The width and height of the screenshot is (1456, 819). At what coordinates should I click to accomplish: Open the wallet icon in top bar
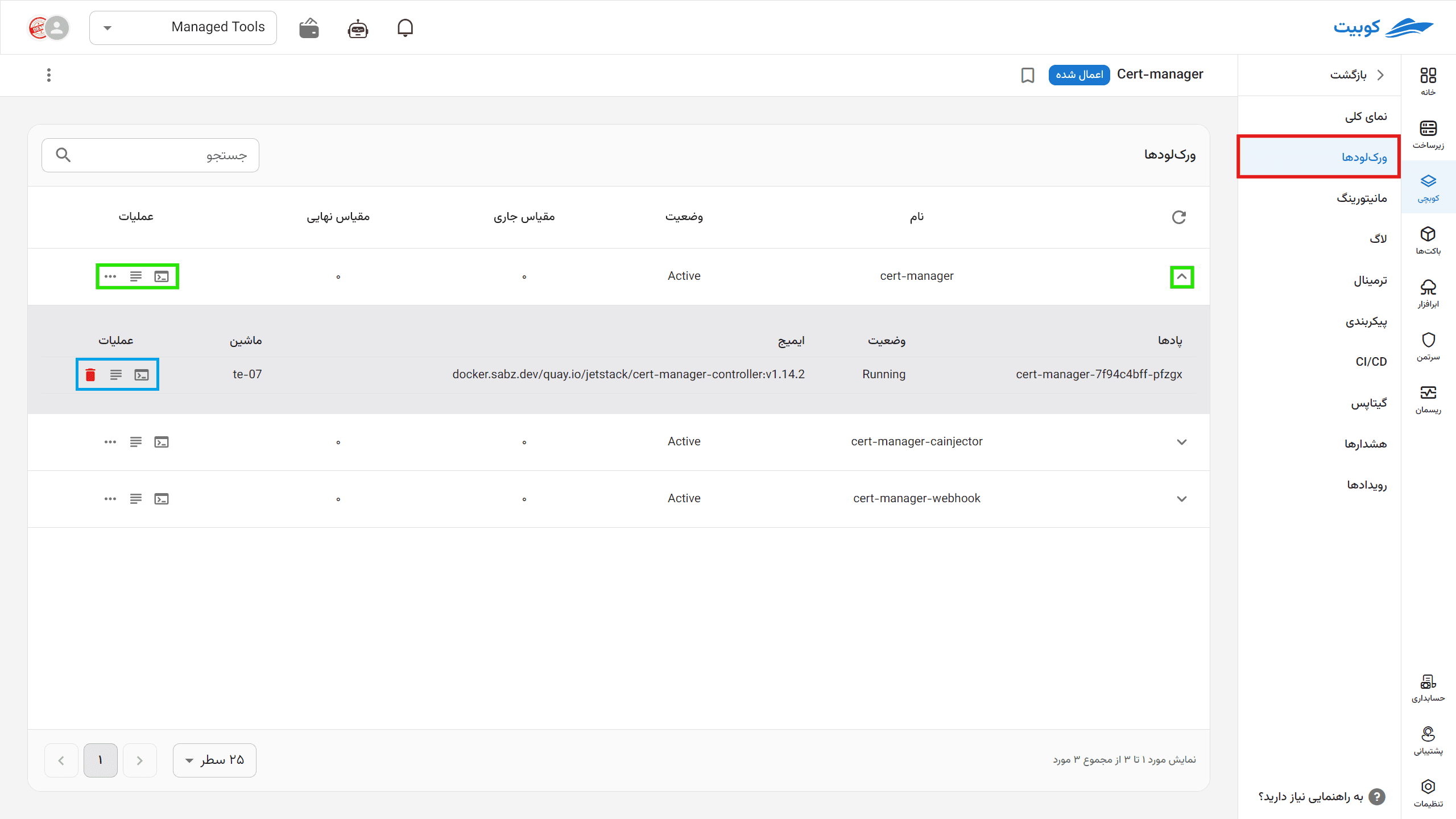tap(309, 28)
